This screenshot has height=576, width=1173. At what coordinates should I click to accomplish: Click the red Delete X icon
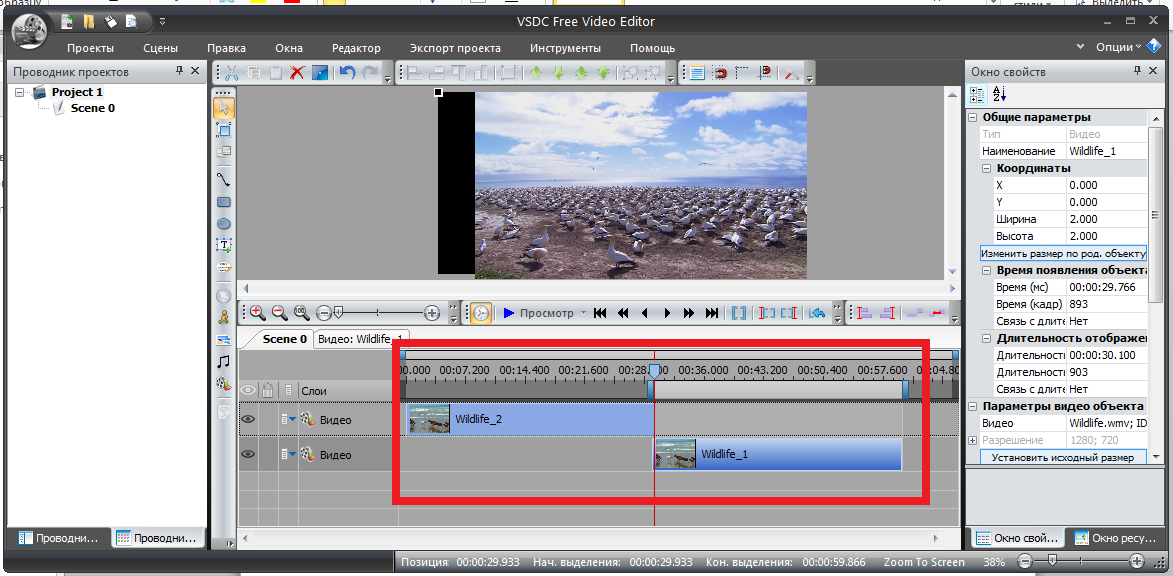tap(297, 73)
